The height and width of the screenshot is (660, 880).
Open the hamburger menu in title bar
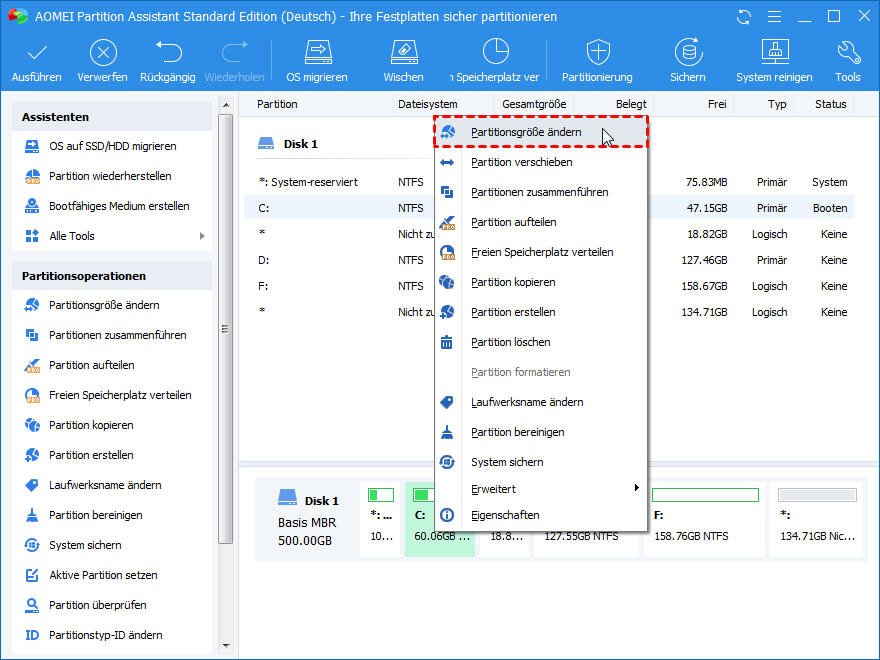(x=774, y=17)
